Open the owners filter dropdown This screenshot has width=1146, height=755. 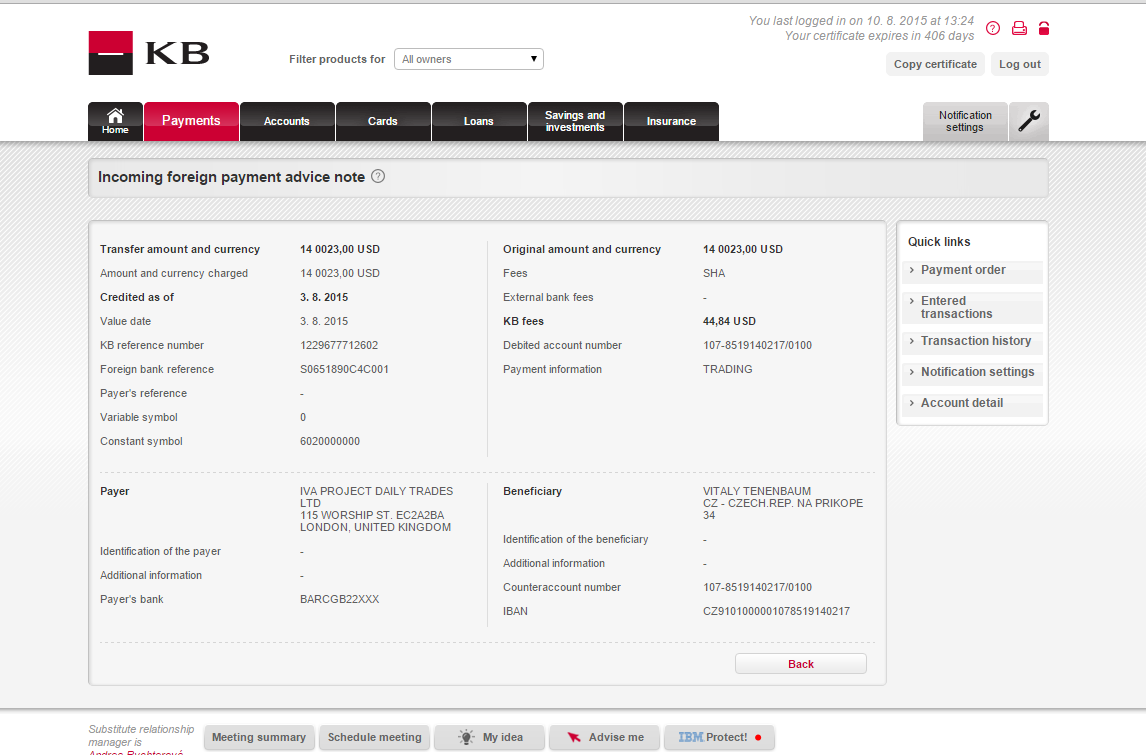point(468,59)
